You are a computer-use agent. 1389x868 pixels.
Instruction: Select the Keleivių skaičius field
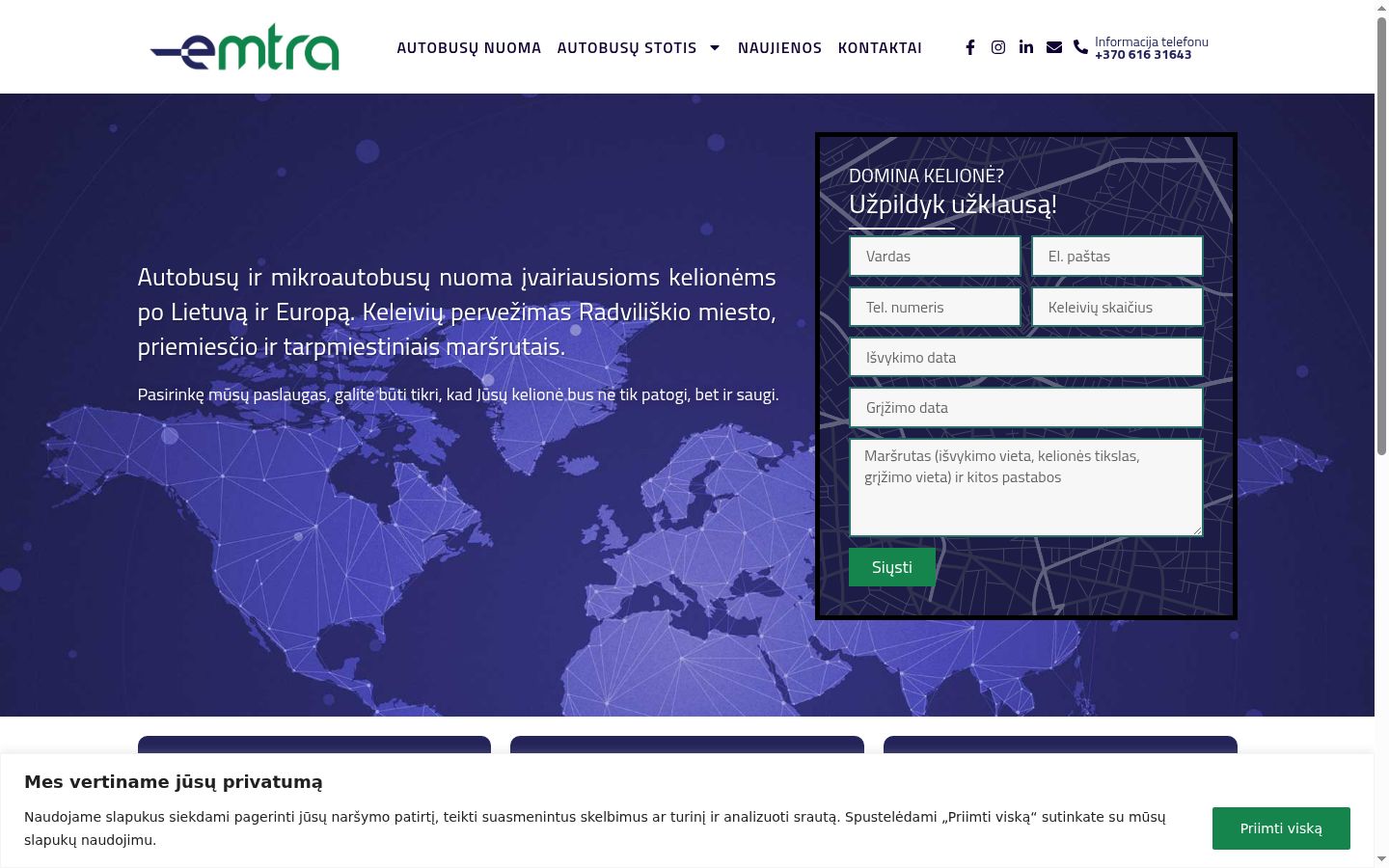click(1117, 308)
